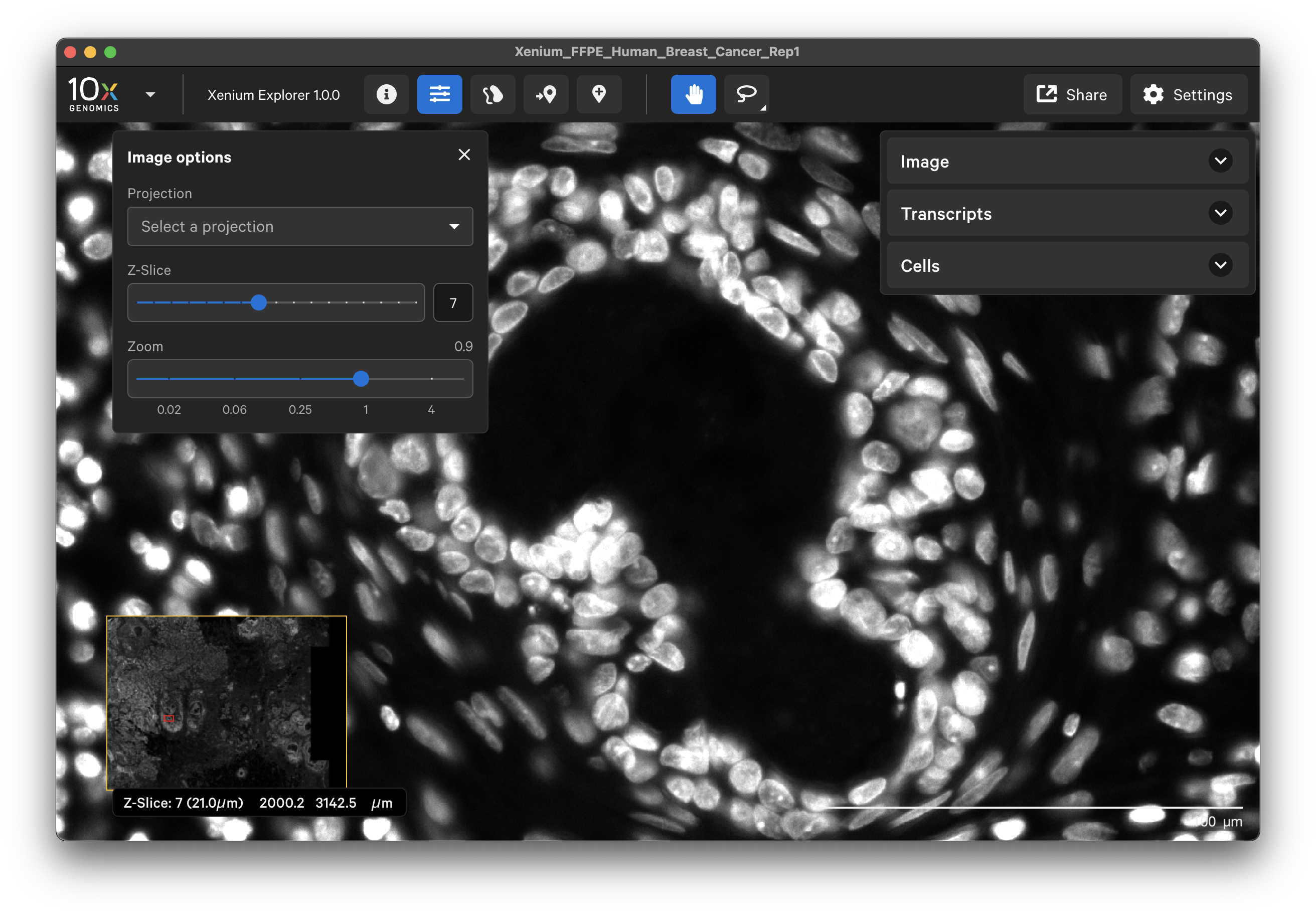Click the Z-Slice: 7 (21.0µm) status text
The width and height of the screenshot is (1316, 915).
184,803
